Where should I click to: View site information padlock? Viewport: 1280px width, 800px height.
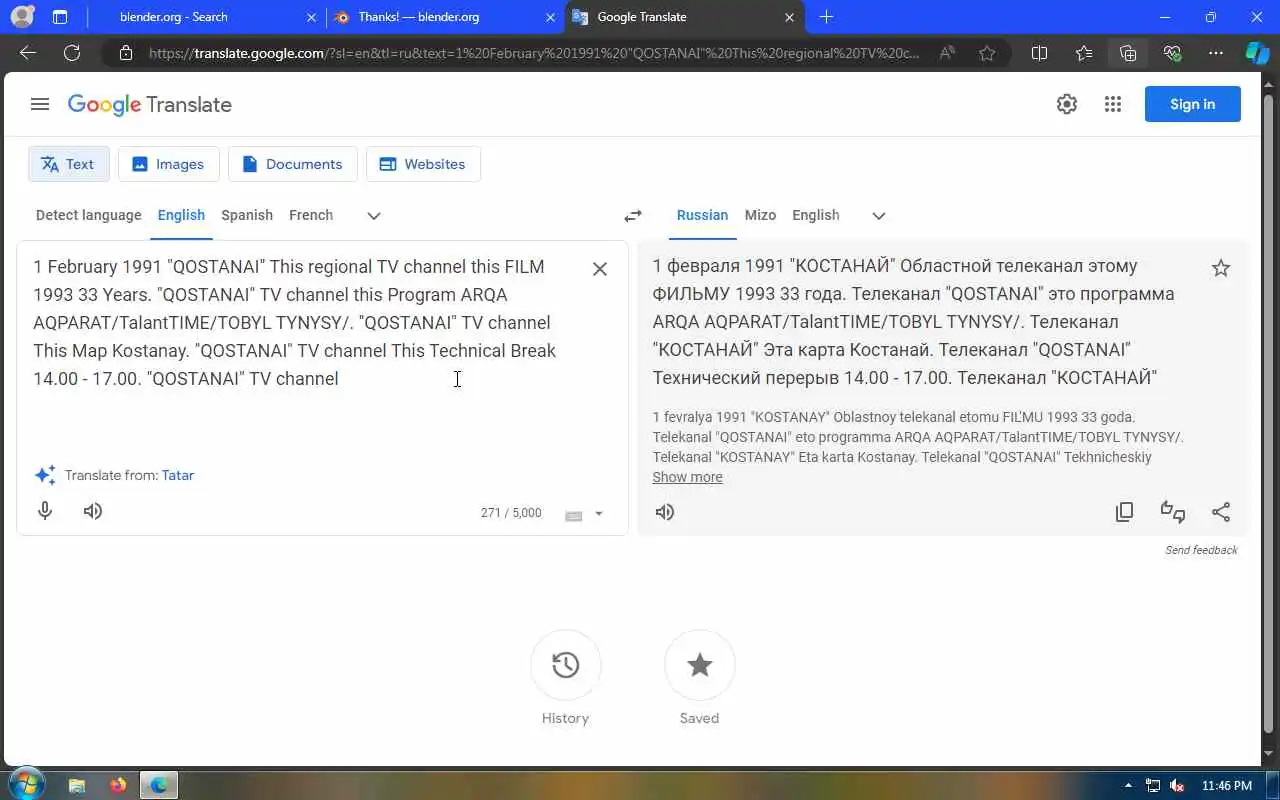click(125, 53)
